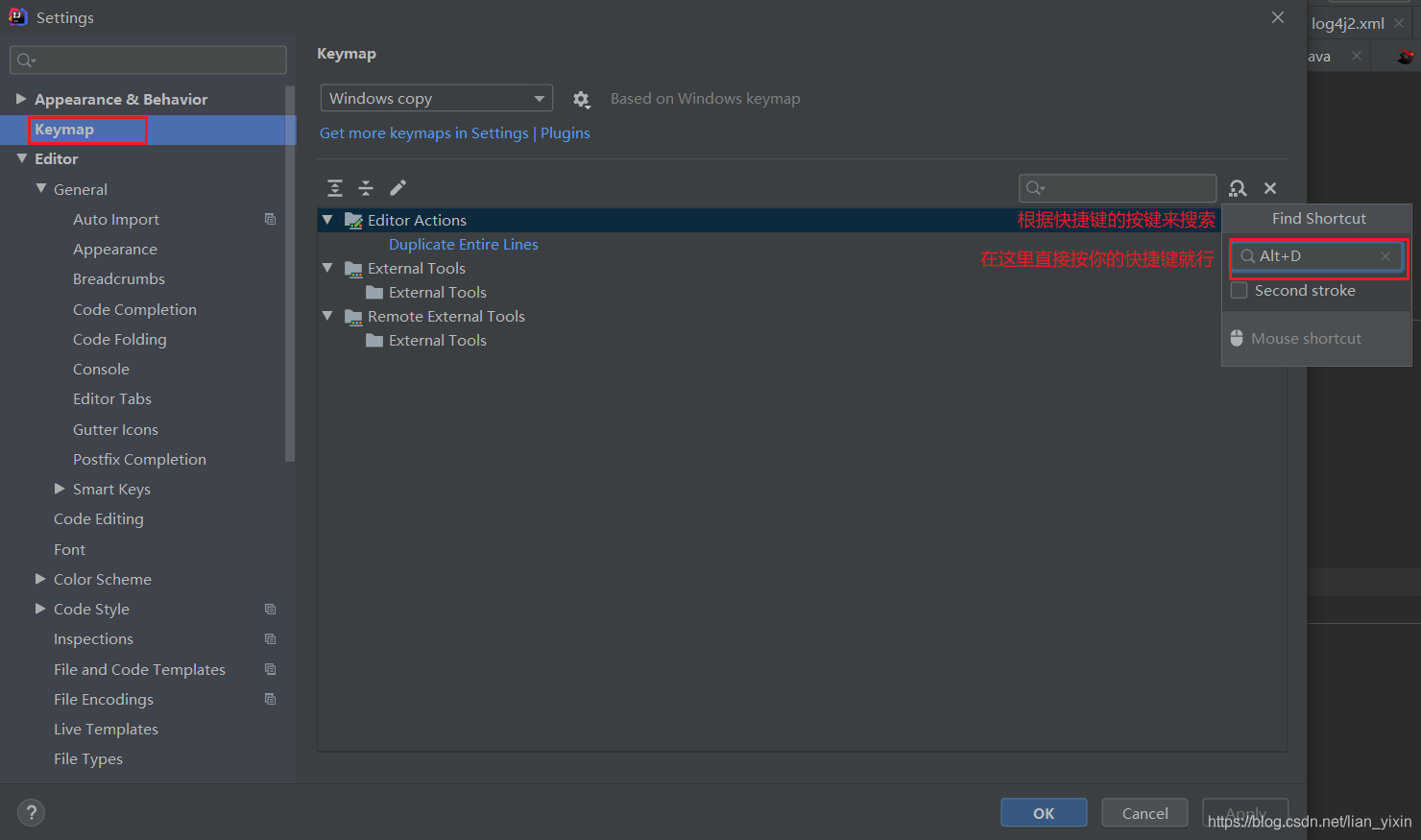The width and height of the screenshot is (1421, 840).
Task: Click the Mouse shortcut icon
Action: click(1237, 338)
